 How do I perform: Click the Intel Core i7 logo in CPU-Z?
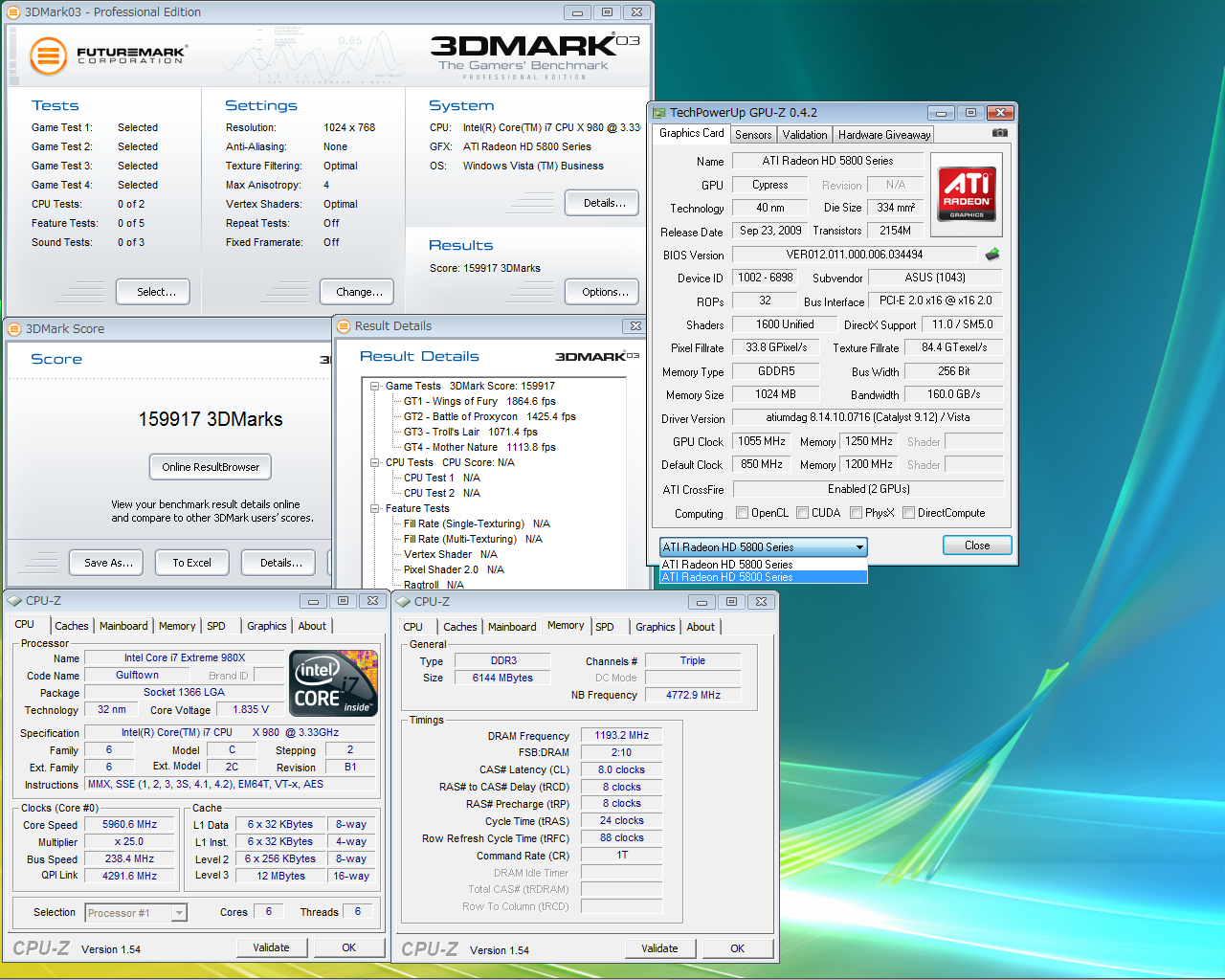click(334, 683)
